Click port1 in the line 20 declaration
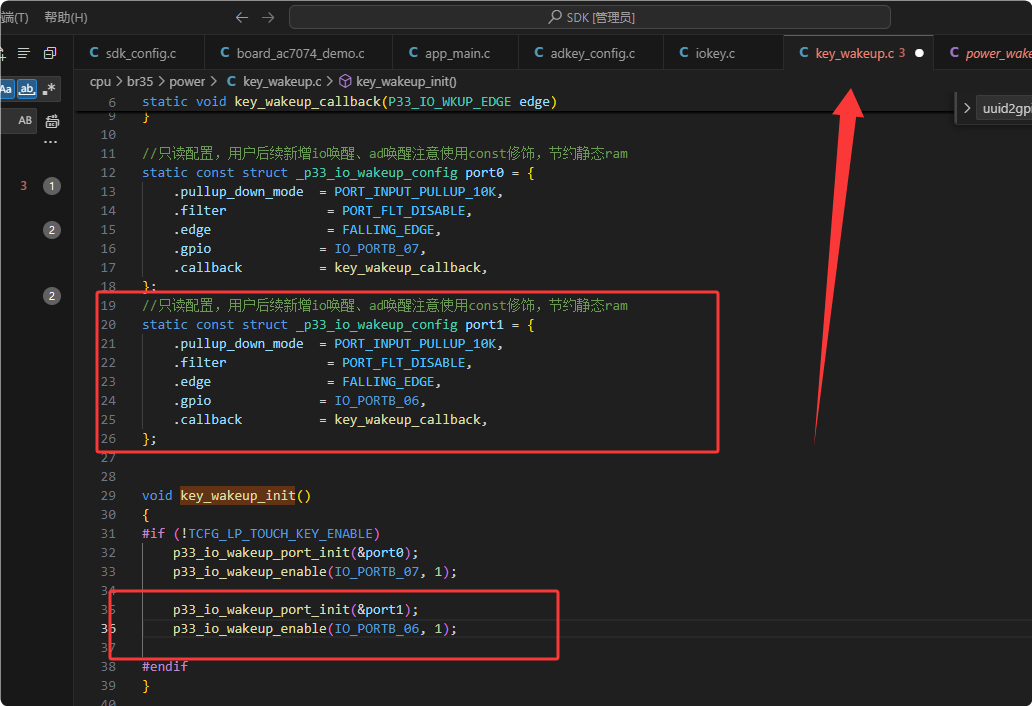Image resolution: width=1032 pixels, height=706 pixels. (484, 325)
